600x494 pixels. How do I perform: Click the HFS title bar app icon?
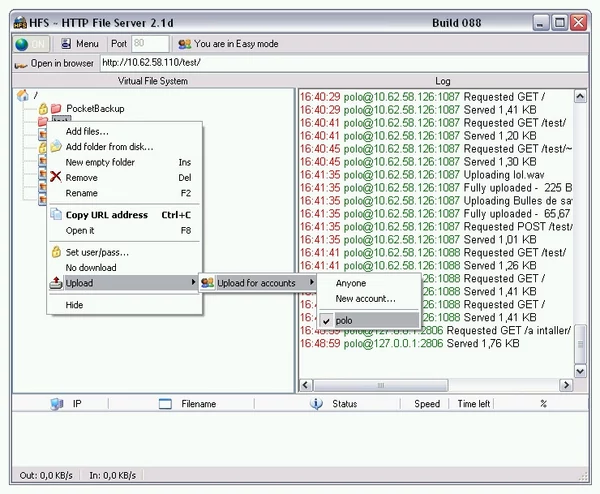[x=20, y=23]
